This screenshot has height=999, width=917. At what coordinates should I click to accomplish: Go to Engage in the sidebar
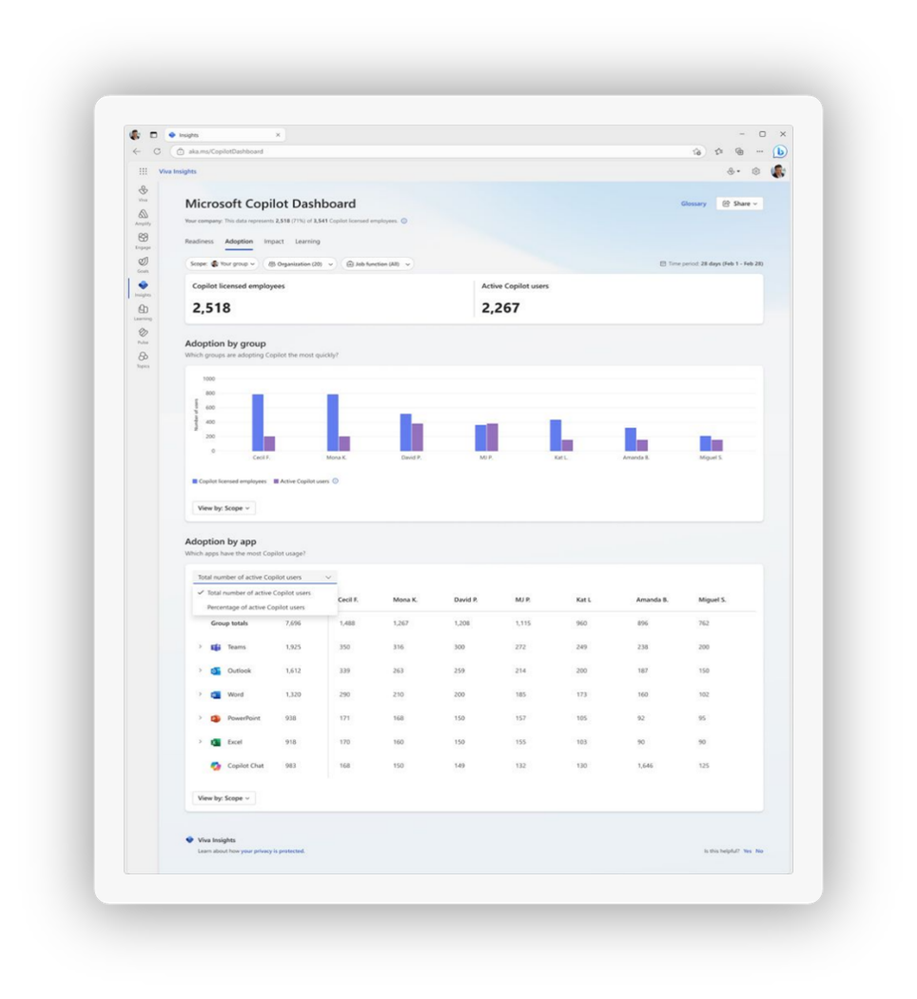pyautogui.click(x=143, y=240)
